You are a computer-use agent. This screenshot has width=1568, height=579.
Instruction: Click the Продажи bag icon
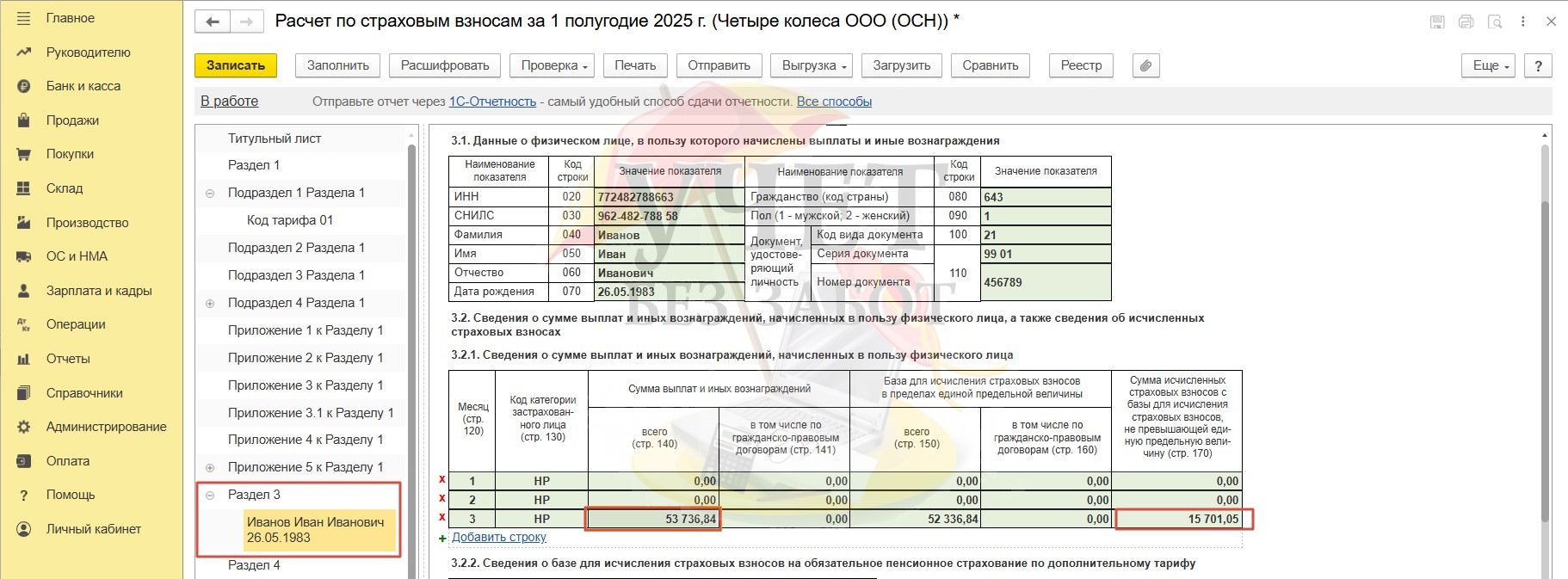pyautogui.click(x=23, y=120)
